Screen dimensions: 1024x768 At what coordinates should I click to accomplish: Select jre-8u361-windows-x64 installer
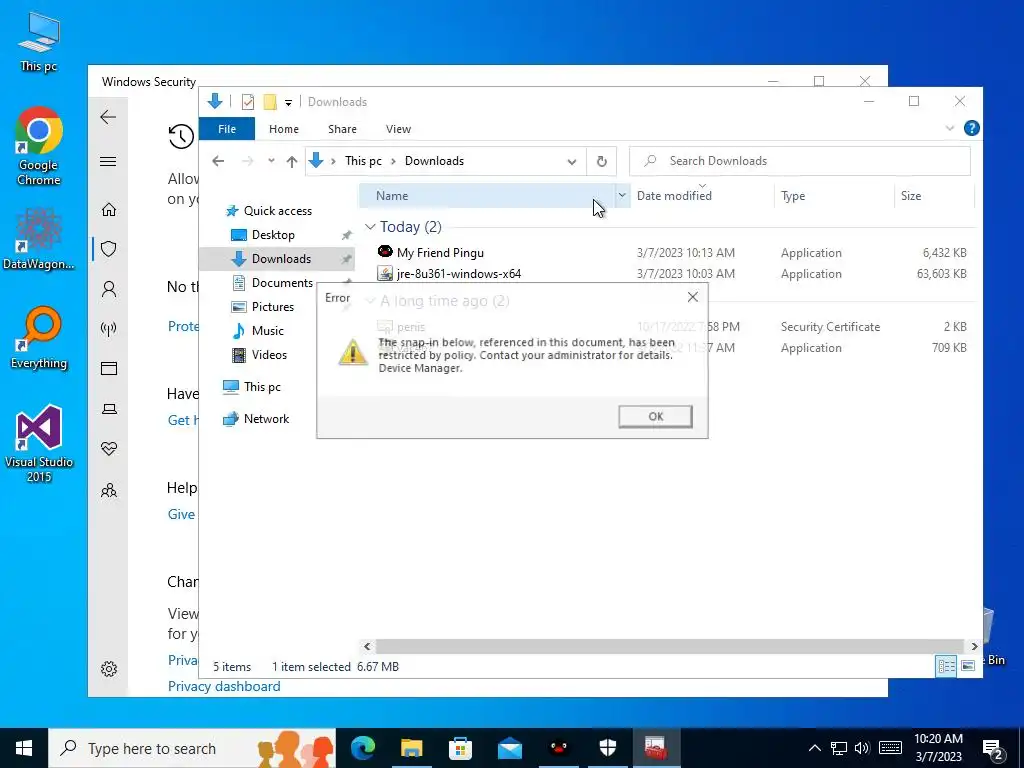pos(458,274)
